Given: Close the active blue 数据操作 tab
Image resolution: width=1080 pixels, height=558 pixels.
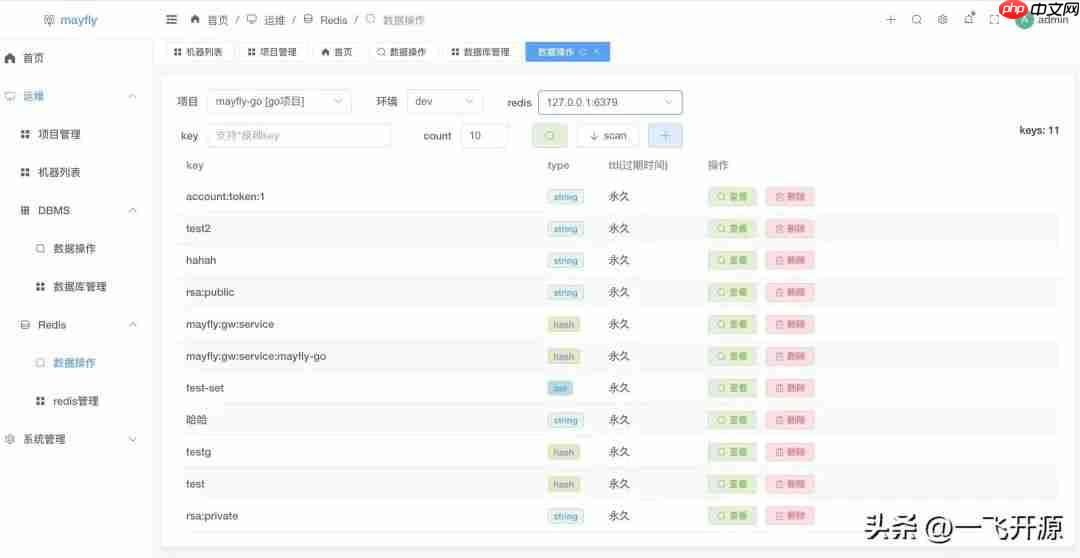Looking at the screenshot, I should [x=596, y=52].
